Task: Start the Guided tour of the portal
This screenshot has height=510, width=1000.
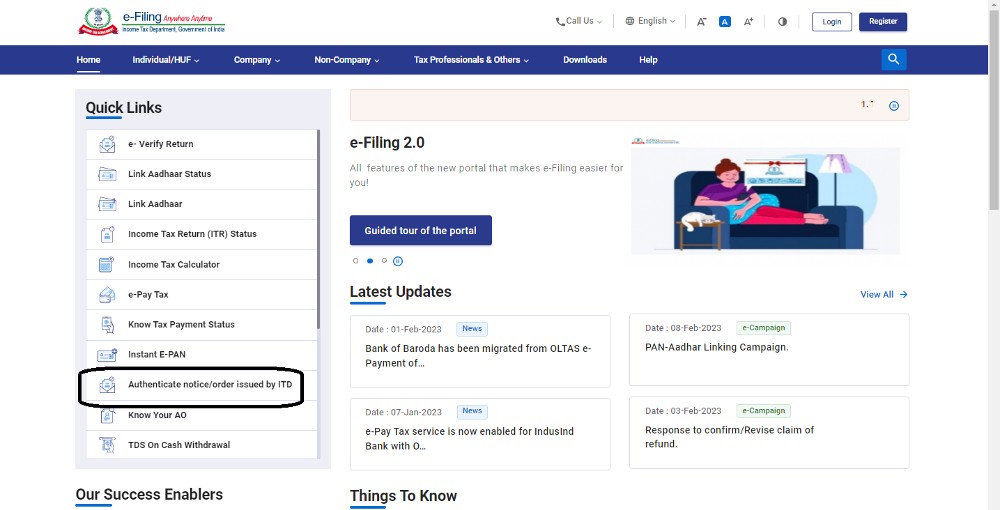Action: click(420, 231)
